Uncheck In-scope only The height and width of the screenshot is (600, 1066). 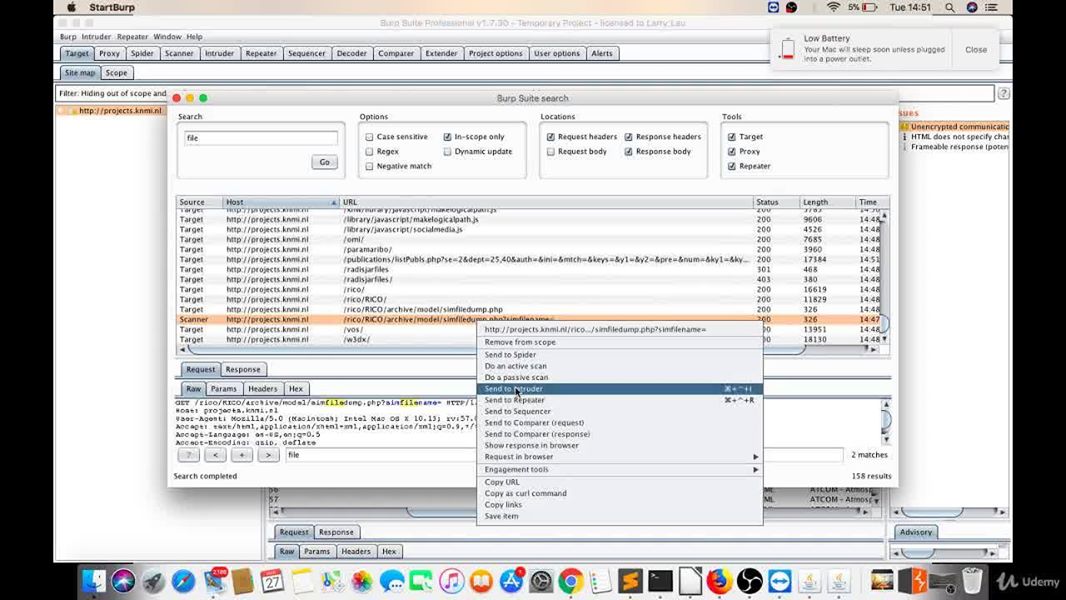click(x=447, y=137)
